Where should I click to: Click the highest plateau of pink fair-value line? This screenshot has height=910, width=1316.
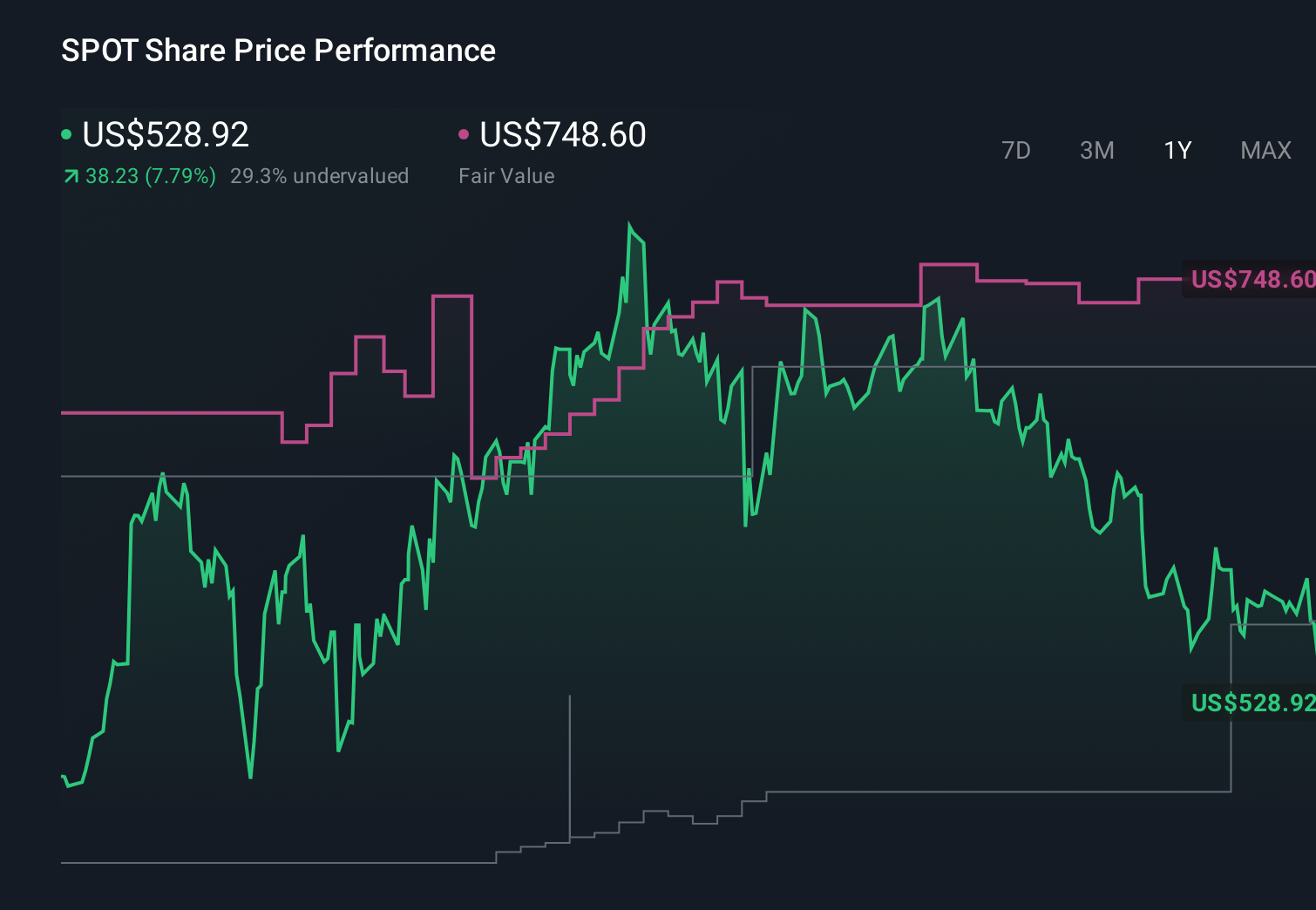948,264
